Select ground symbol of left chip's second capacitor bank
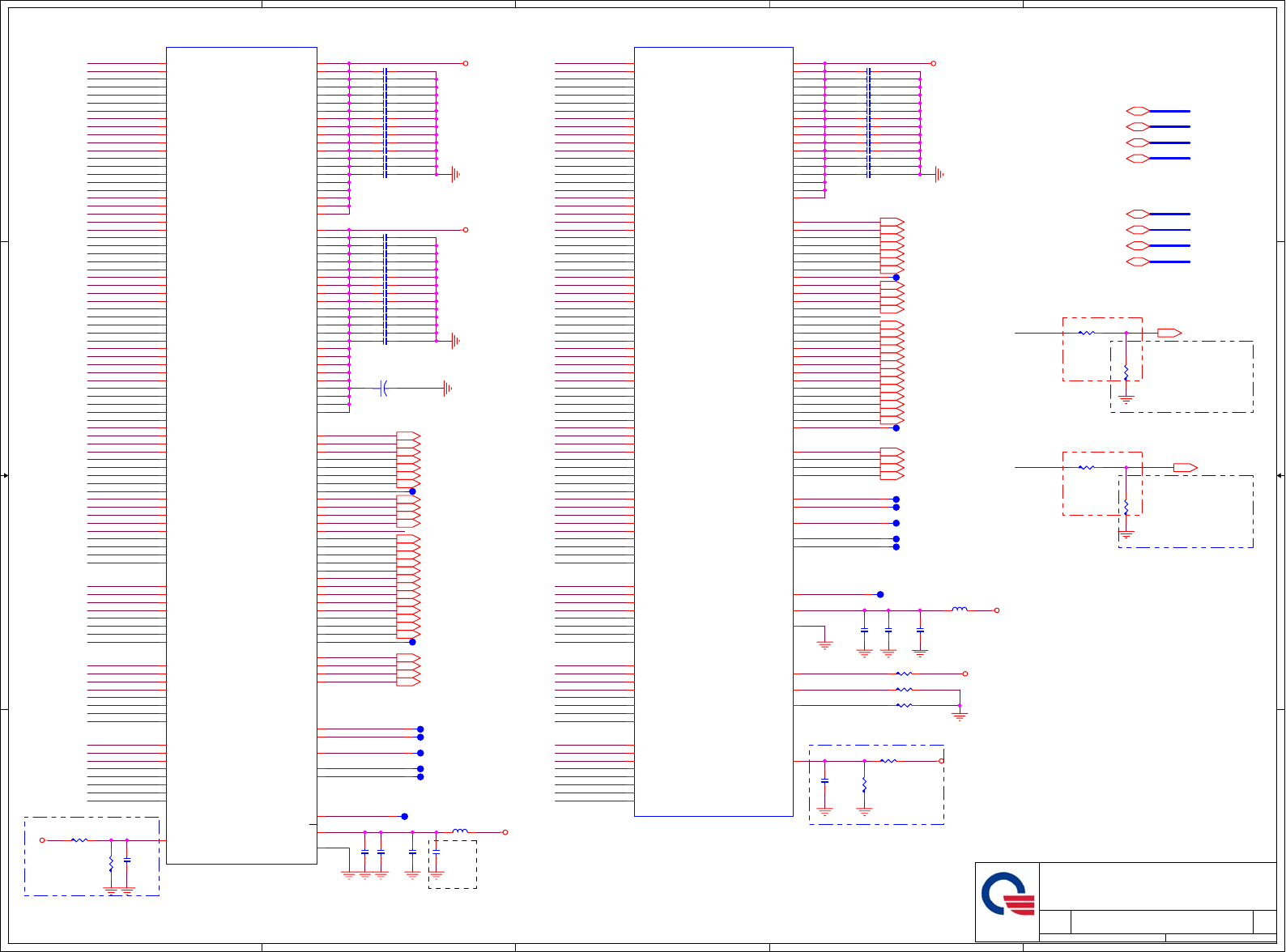The width and height of the screenshot is (1286, 952). tap(456, 341)
